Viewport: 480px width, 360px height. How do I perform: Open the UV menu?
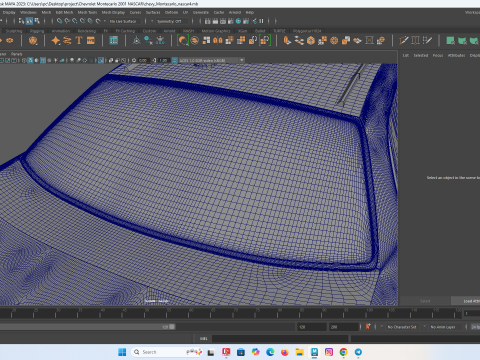(185, 12)
